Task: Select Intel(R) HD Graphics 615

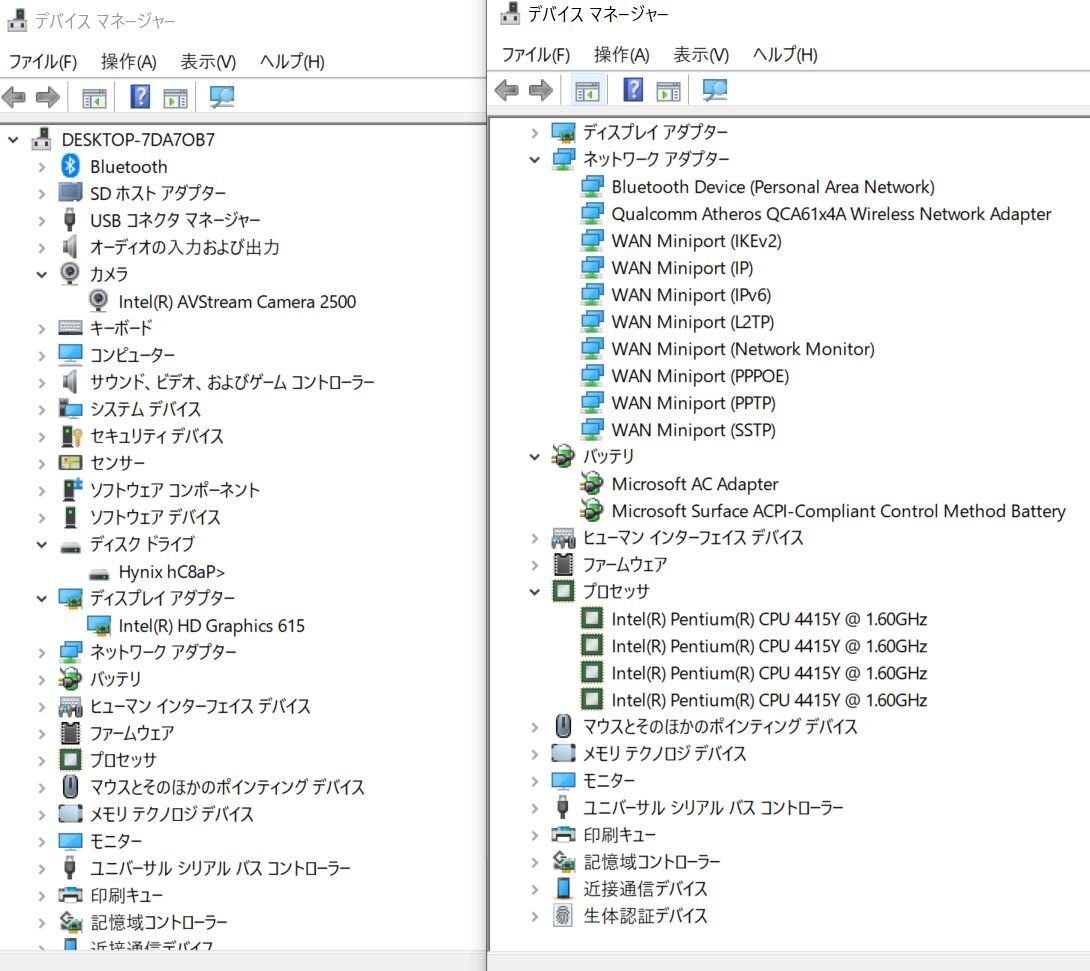Action: point(211,626)
